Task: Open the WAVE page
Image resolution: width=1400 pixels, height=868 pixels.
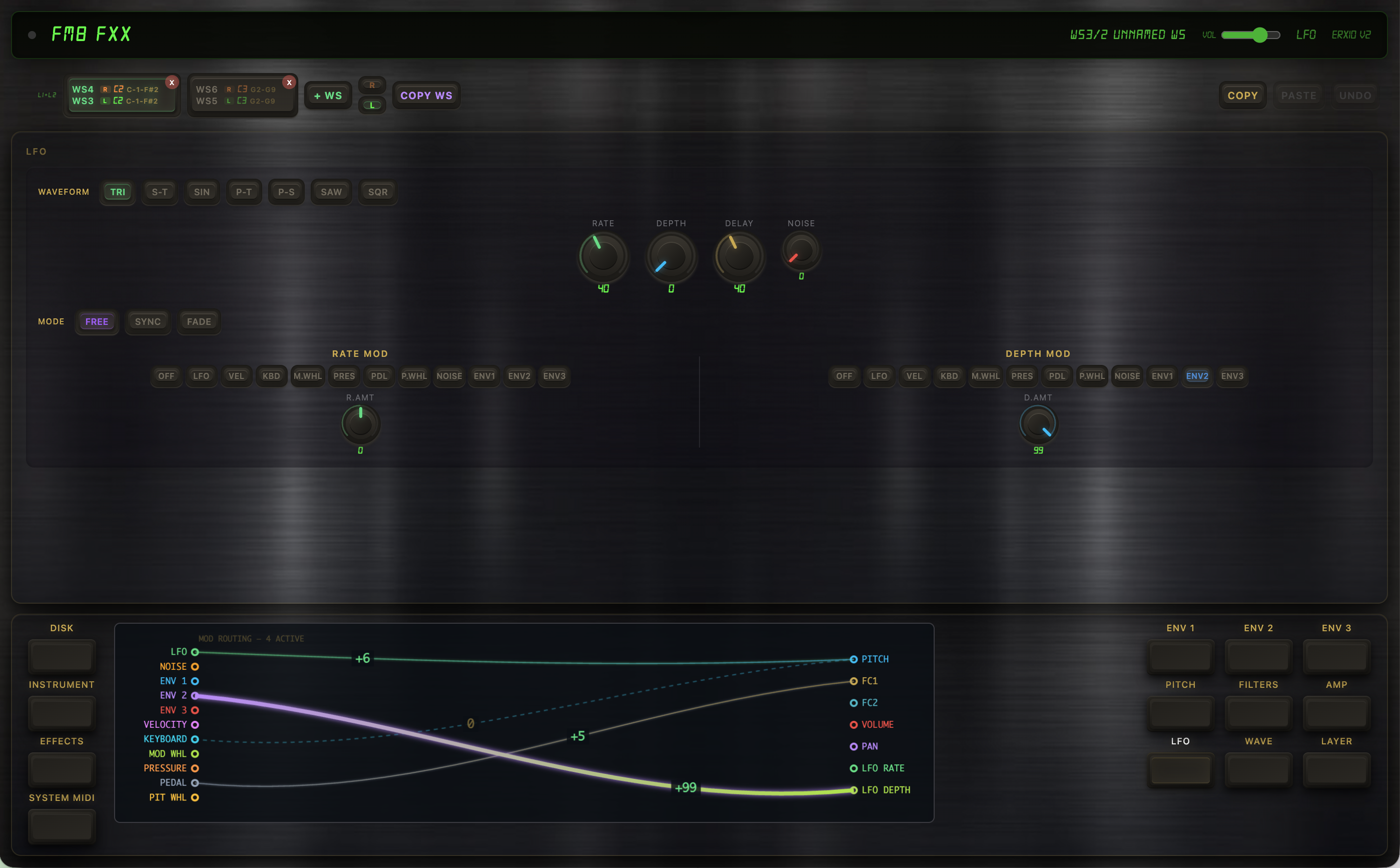Action: click(1258, 769)
